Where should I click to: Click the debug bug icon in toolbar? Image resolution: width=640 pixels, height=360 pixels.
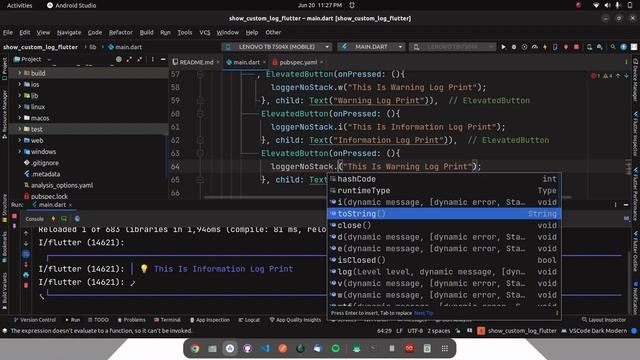click(x=514, y=47)
